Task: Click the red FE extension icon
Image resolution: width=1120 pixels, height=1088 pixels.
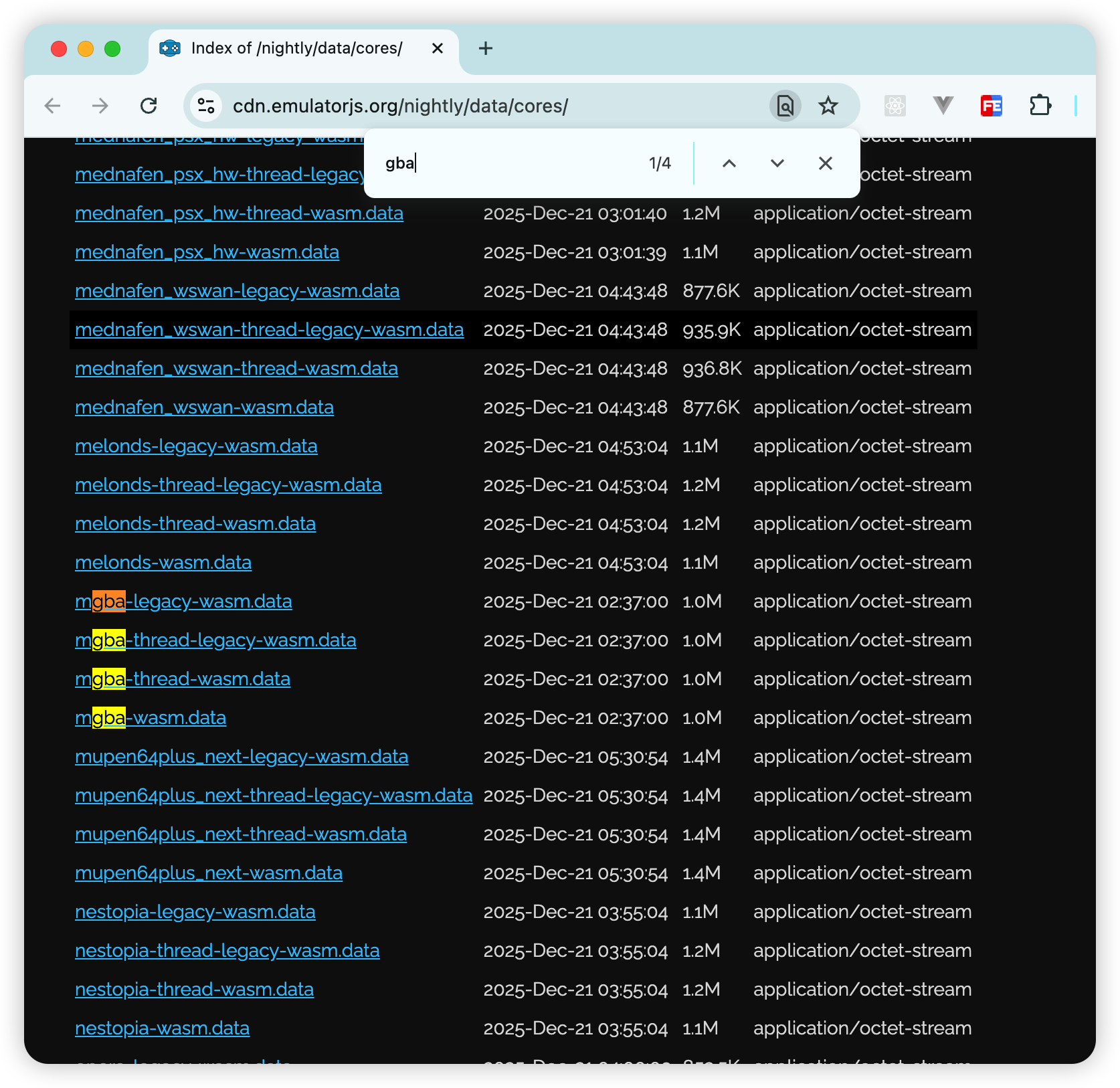Action: click(x=991, y=106)
